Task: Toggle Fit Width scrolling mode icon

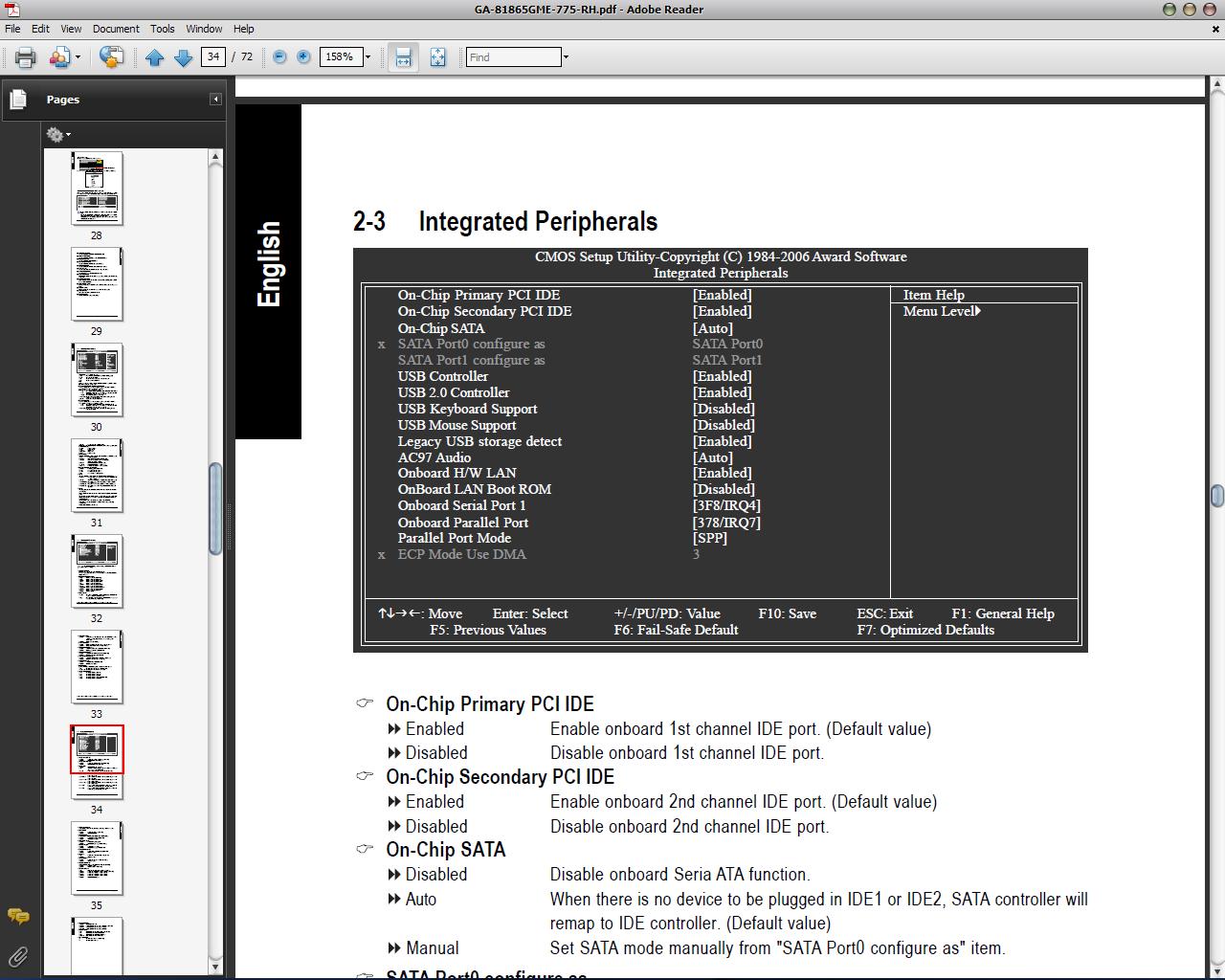Action: click(x=403, y=57)
